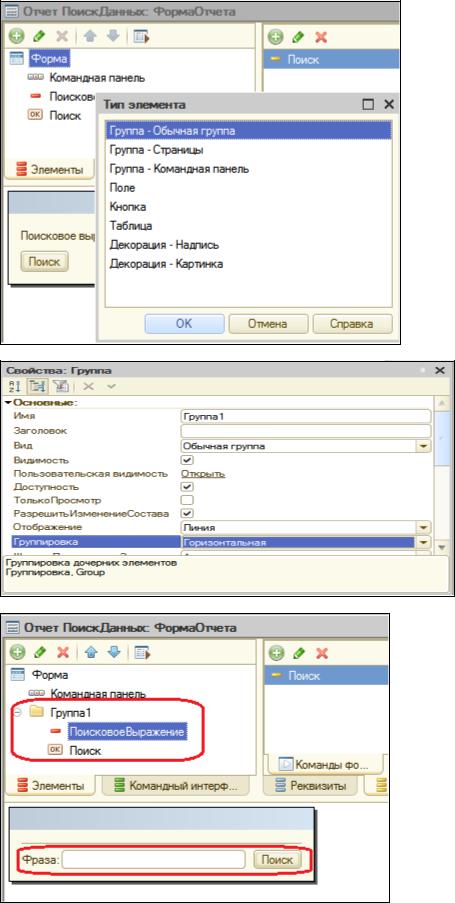Screen dimensions: 455x903
Task: Close the Тип элемента dialog
Action: 389,105
